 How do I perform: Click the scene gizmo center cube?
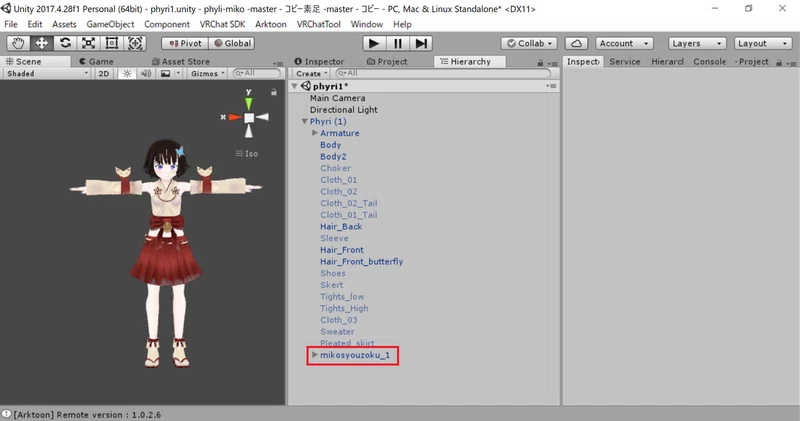(248, 118)
